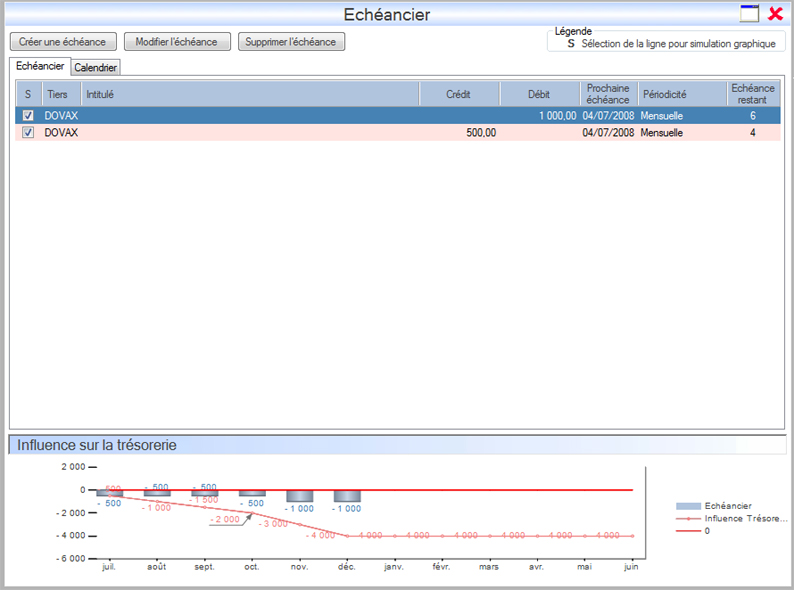Click Mensuelle in the first row
This screenshot has height=590, width=794.
pyautogui.click(x=661, y=116)
